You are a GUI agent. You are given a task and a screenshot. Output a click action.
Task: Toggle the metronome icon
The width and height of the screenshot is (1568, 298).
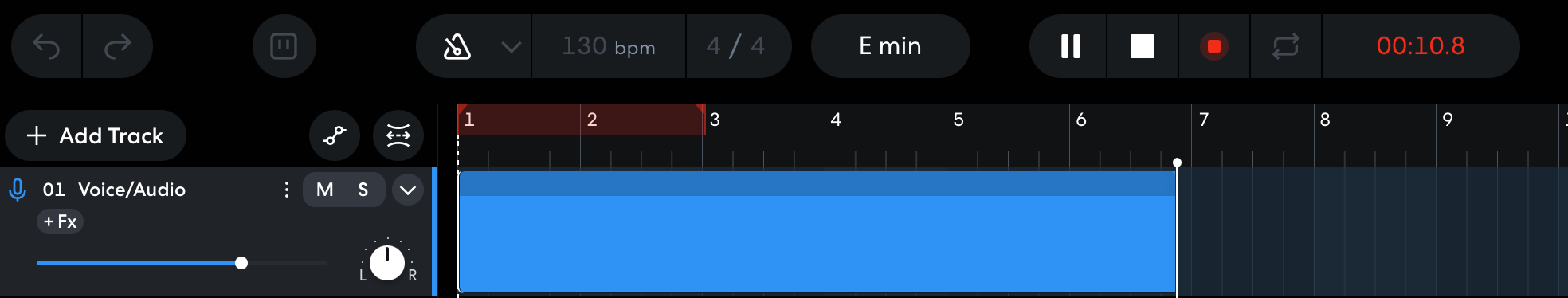pyautogui.click(x=457, y=46)
